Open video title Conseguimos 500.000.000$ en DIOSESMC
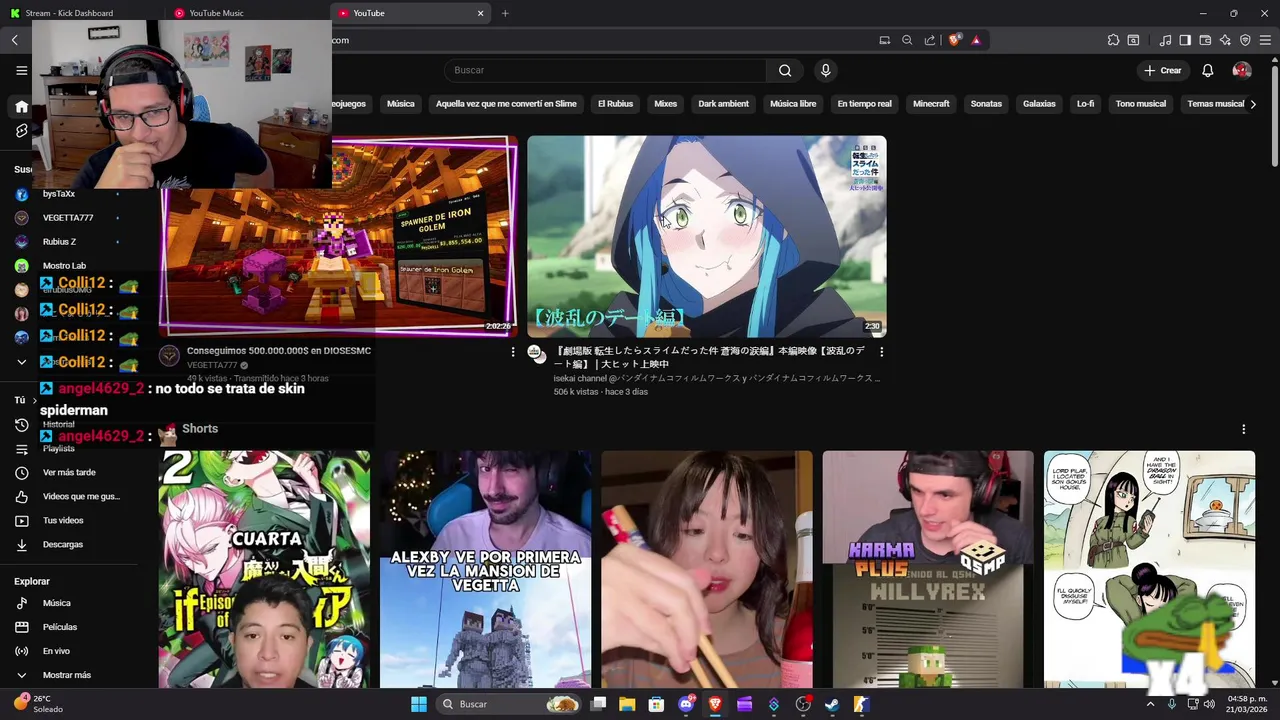Screen dimensions: 1280x720 tap(279, 351)
